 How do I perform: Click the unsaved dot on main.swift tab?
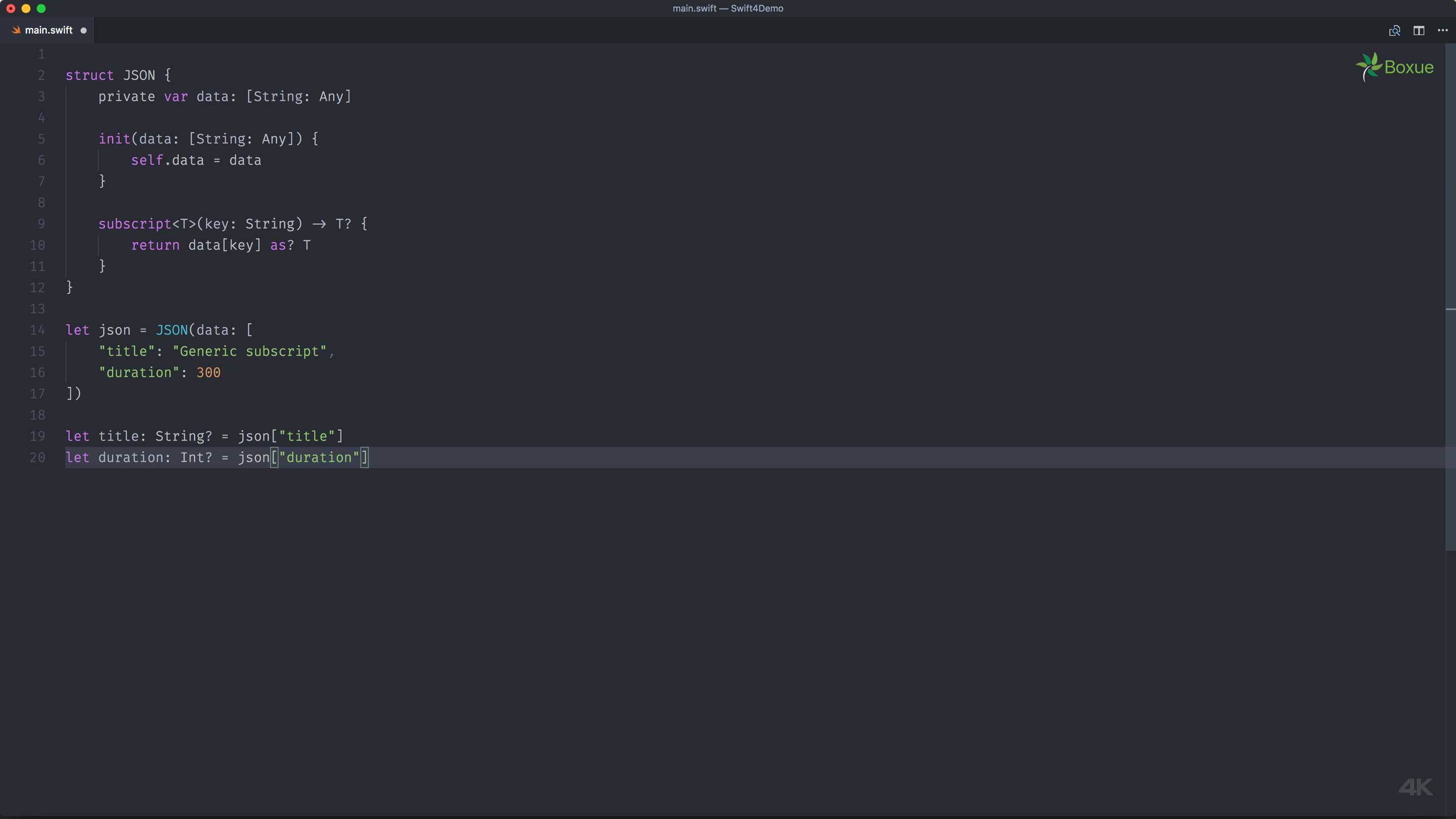(83, 30)
